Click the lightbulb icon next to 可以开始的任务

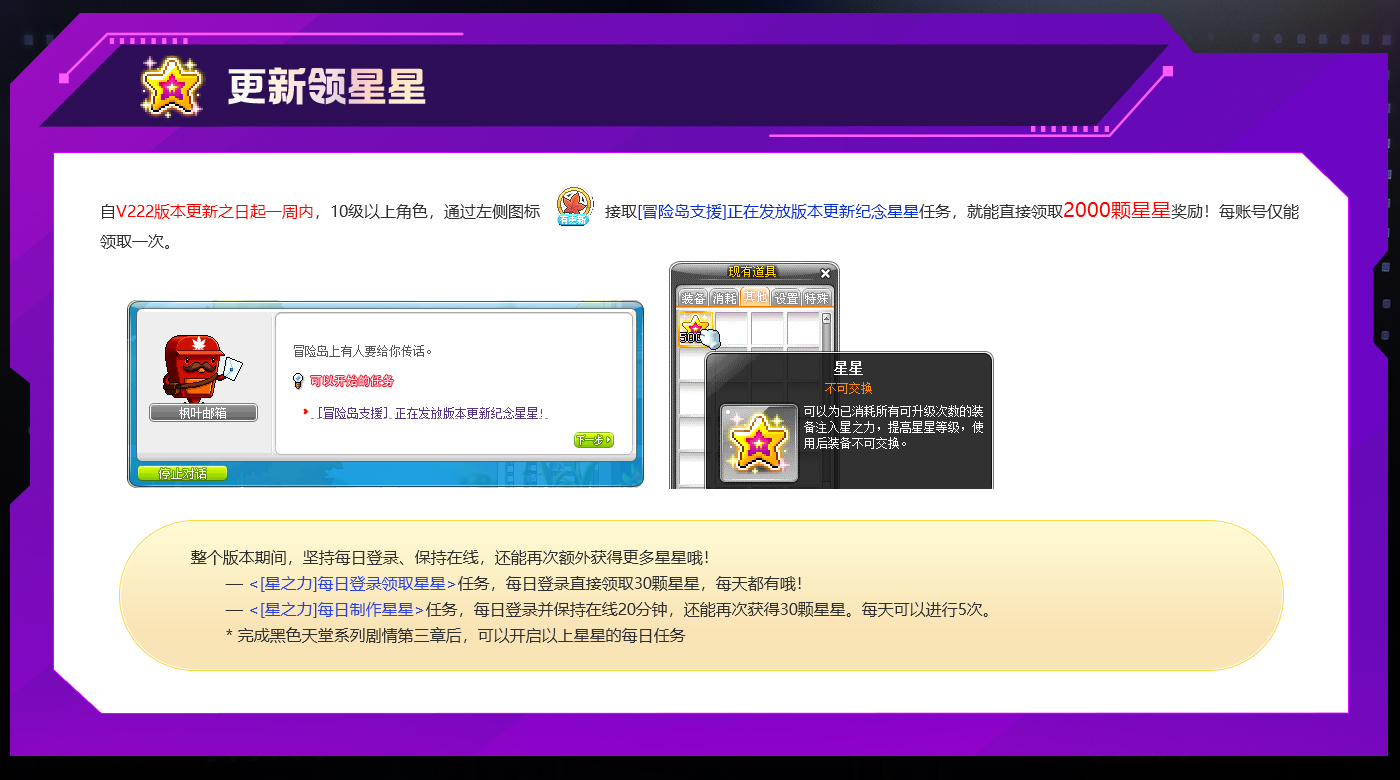click(297, 381)
